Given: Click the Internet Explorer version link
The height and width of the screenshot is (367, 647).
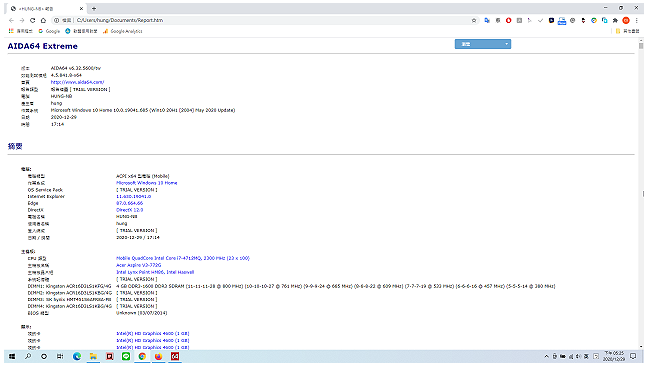Looking at the screenshot, I should click(x=133, y=197).
